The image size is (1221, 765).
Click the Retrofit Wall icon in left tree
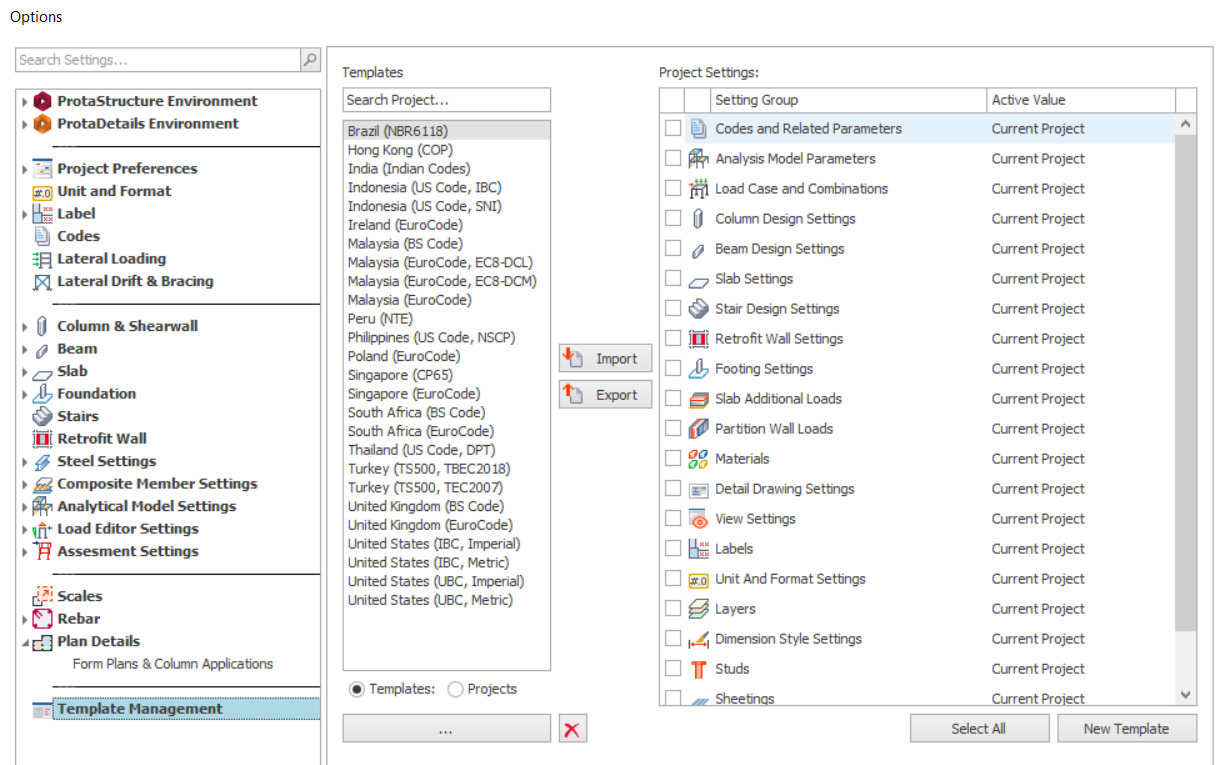(42, 439)
